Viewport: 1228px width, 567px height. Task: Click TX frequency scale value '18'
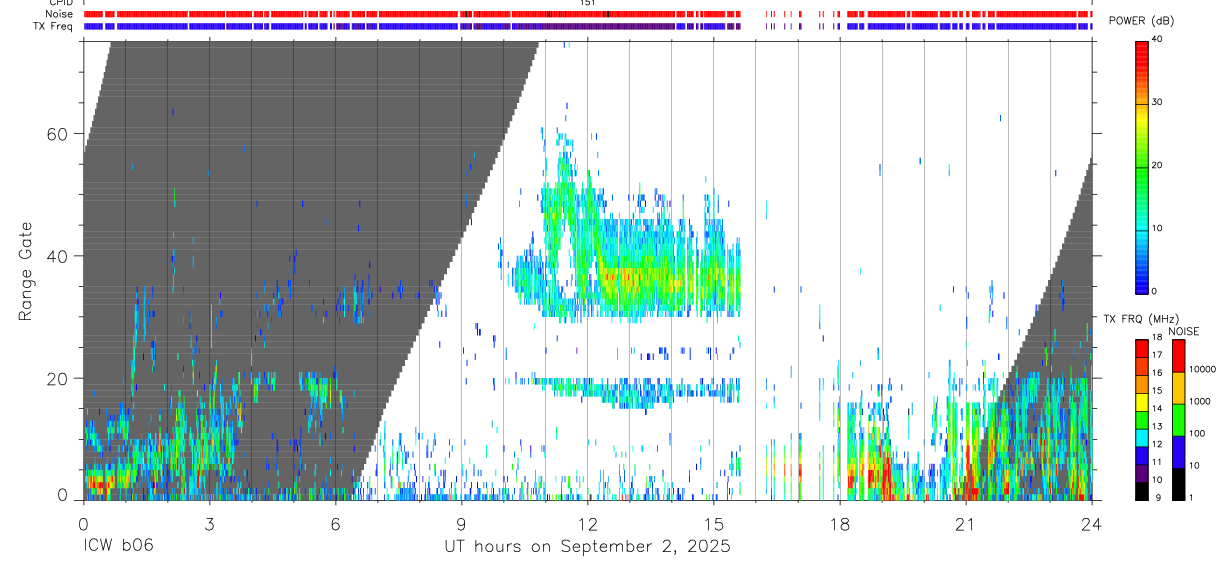click(1156, 338)
